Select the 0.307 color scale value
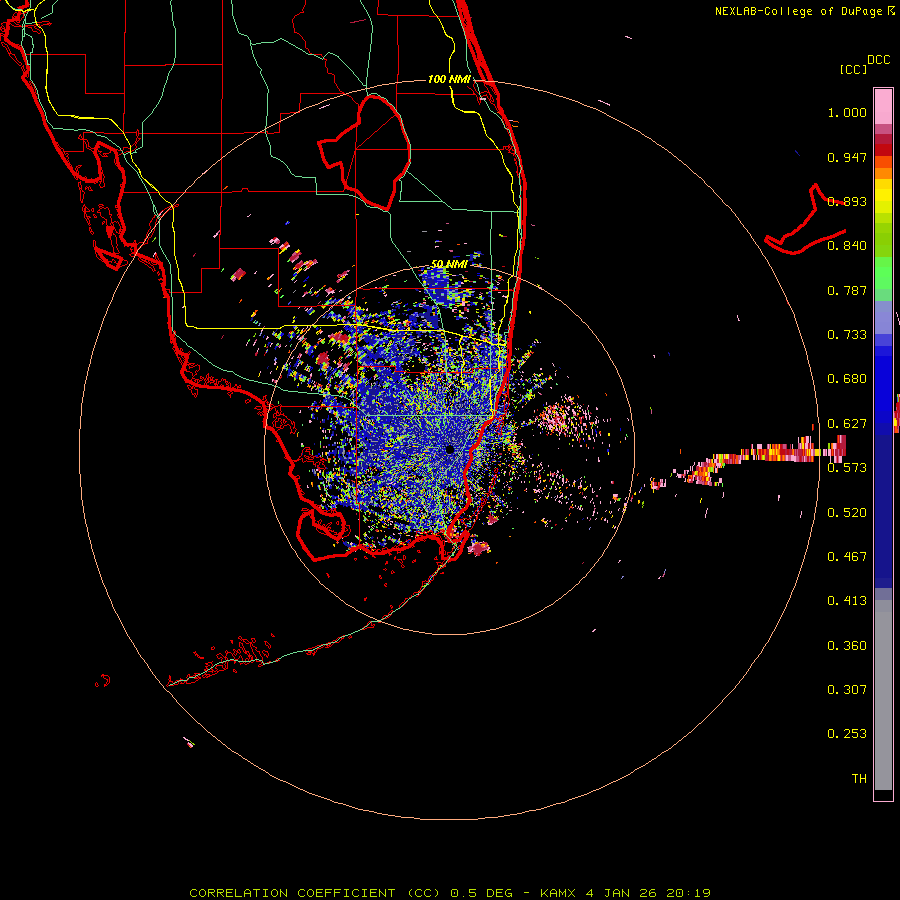This screenshot has height=900, width=900. (x=847, y=690)
